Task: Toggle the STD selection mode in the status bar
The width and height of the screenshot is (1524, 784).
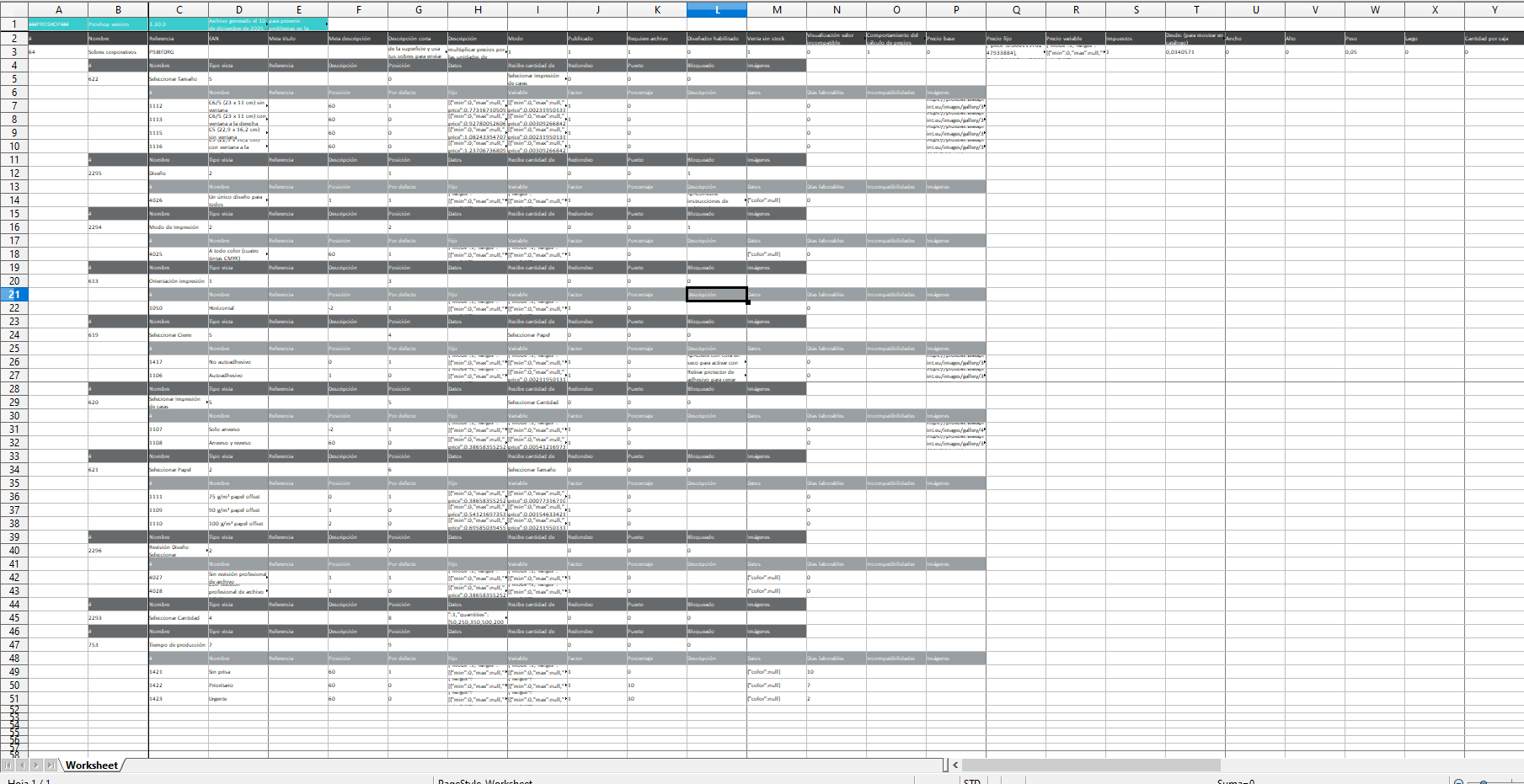Action: coord(972,781)
